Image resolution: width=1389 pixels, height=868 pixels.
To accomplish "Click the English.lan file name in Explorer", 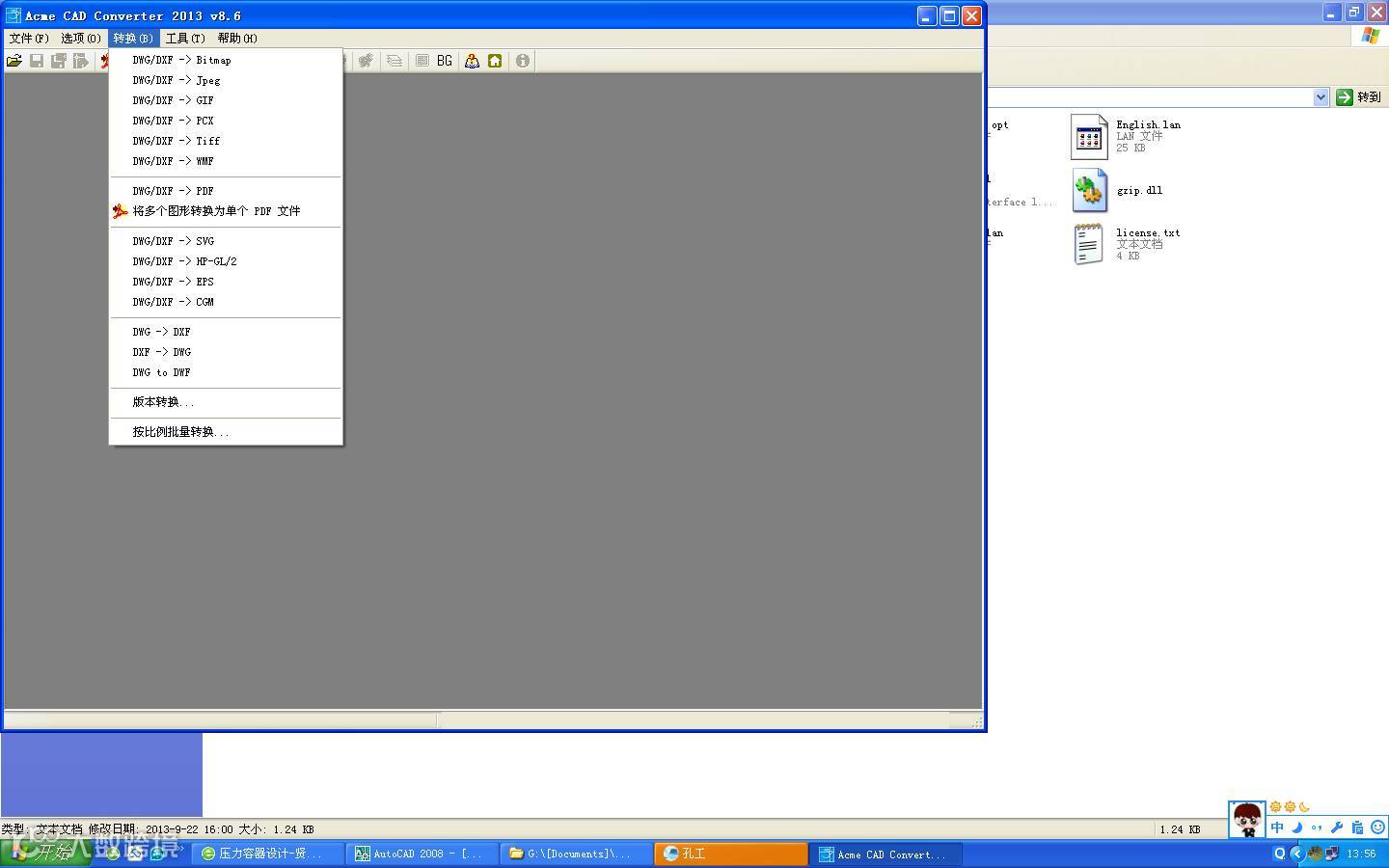I will [x=1148, y=124].
